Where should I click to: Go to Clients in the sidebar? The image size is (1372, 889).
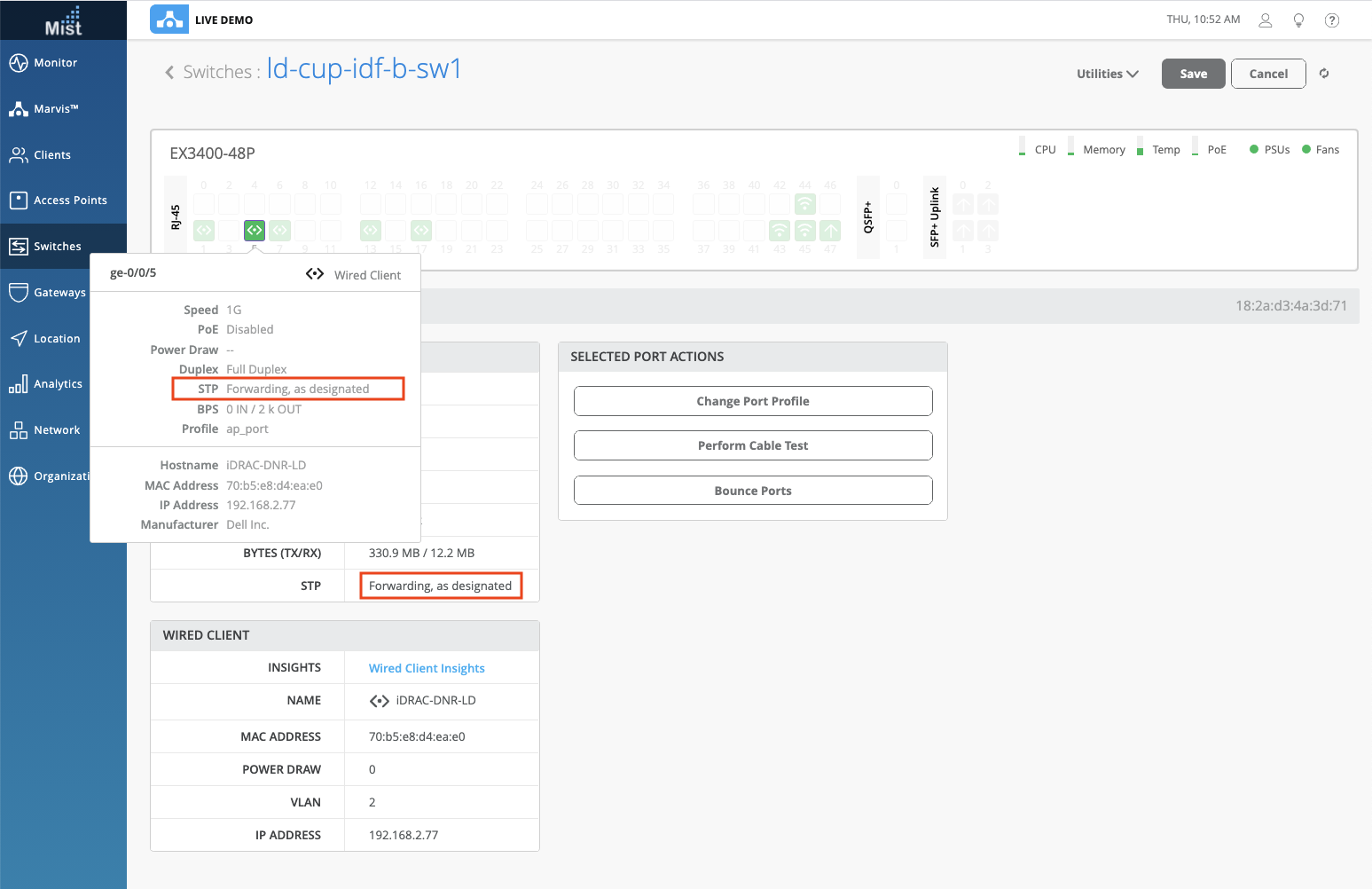pos(51,155)
